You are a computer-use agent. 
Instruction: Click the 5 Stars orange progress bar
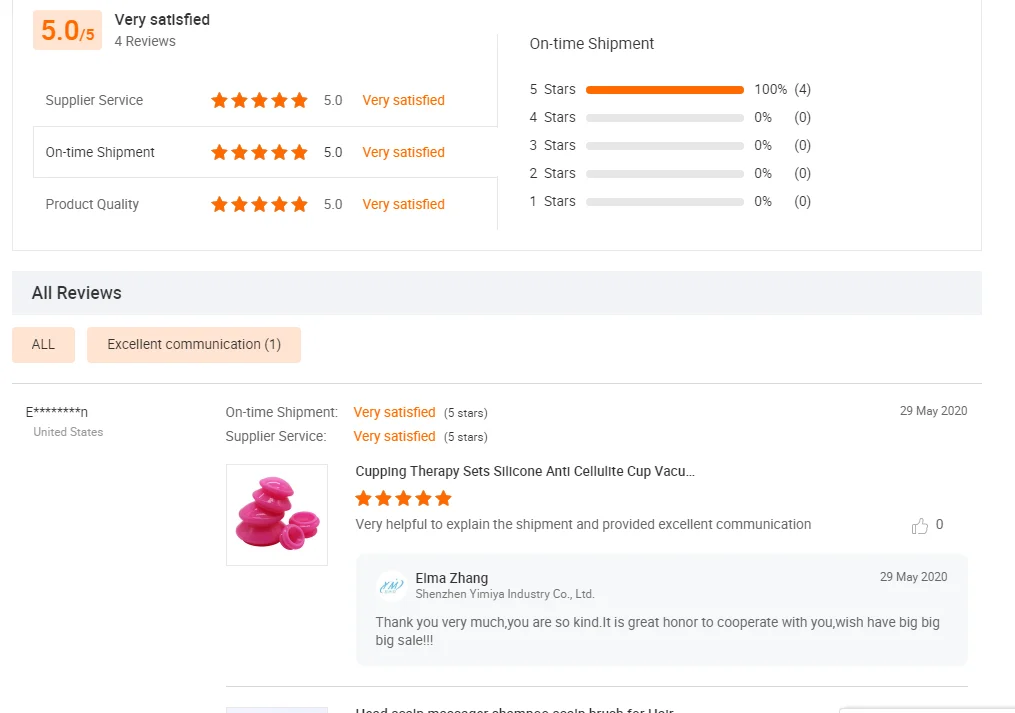(x=664, y=90)
